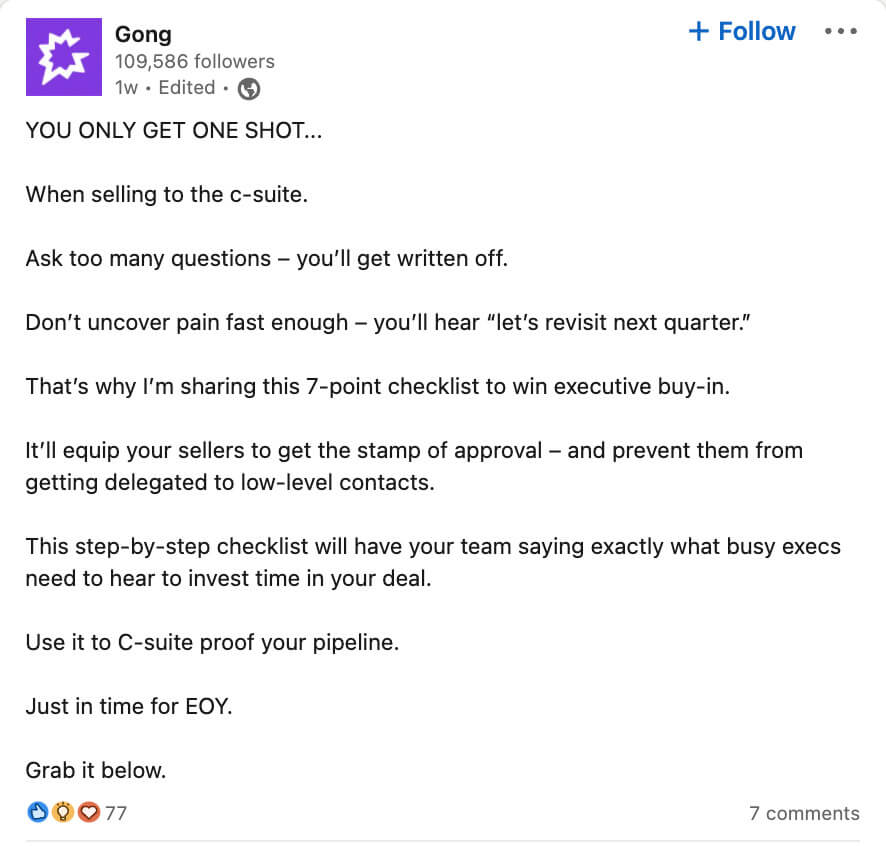Open the three-dot post options menu

point(840,32)
